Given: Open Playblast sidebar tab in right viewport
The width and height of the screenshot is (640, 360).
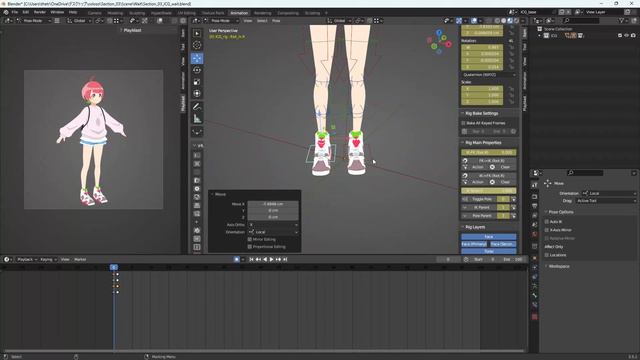Looking at the screenshot, I should pyautogui.click(x=524, y=103).
